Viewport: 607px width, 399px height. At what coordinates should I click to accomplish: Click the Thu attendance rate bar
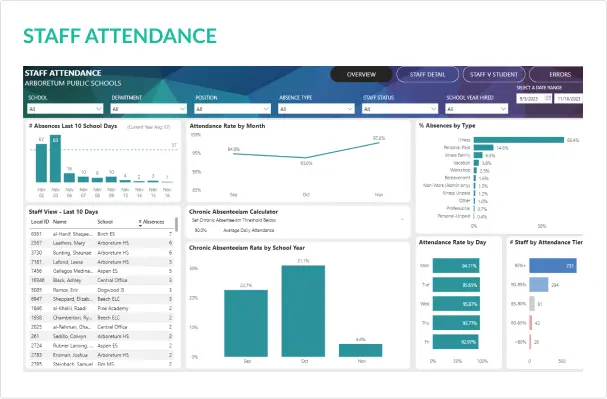pyautogui.click(x=456, y=323)
